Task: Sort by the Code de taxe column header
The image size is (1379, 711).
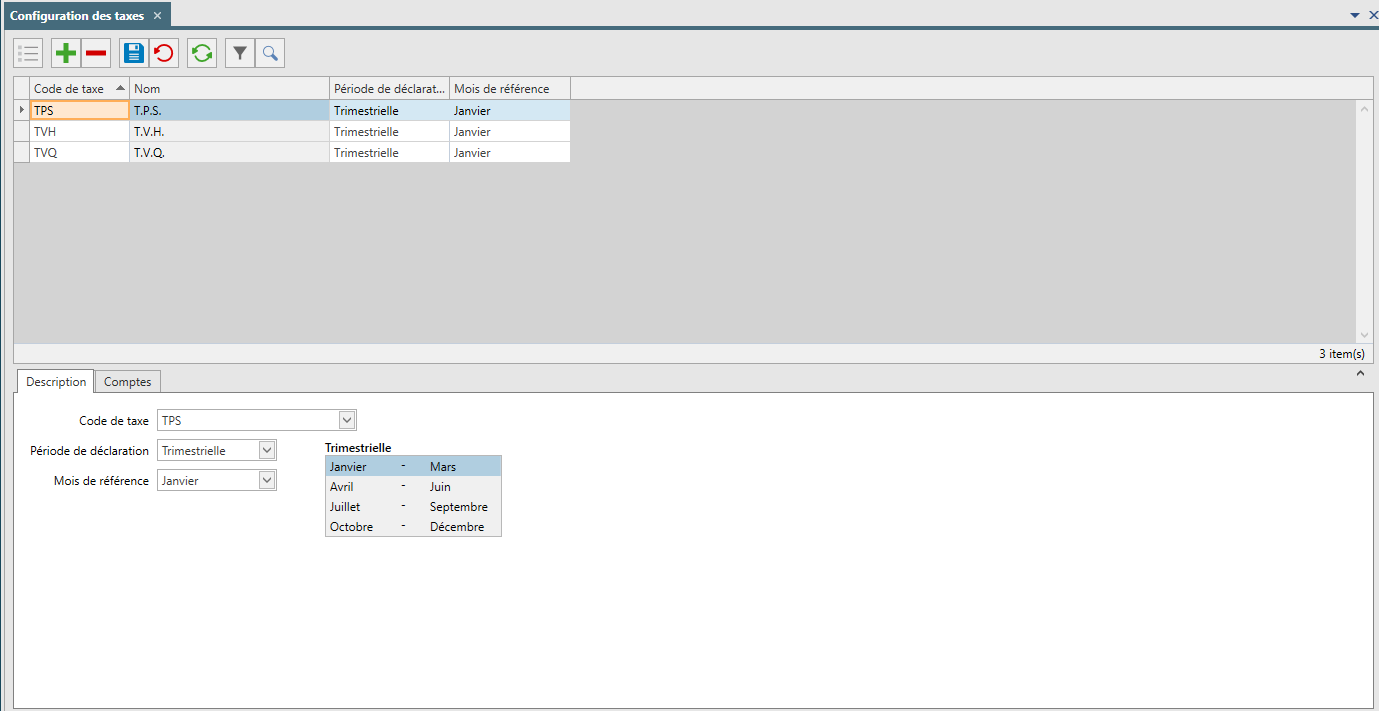Action: (x=80, y=89)
